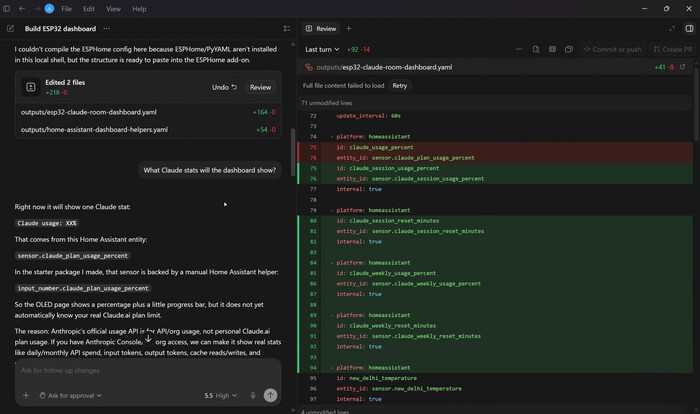
Task: Toggle the left sidebar panel icon
Action: pyautogui.click(x=7, y=8)
